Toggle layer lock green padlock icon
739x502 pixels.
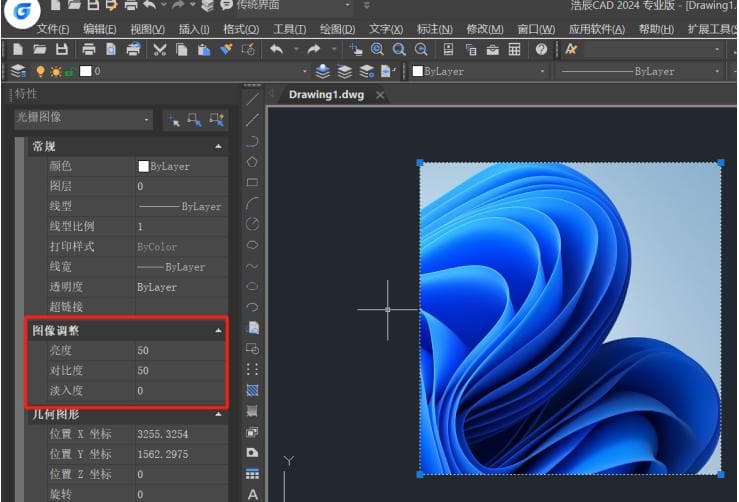click(70, 72)
